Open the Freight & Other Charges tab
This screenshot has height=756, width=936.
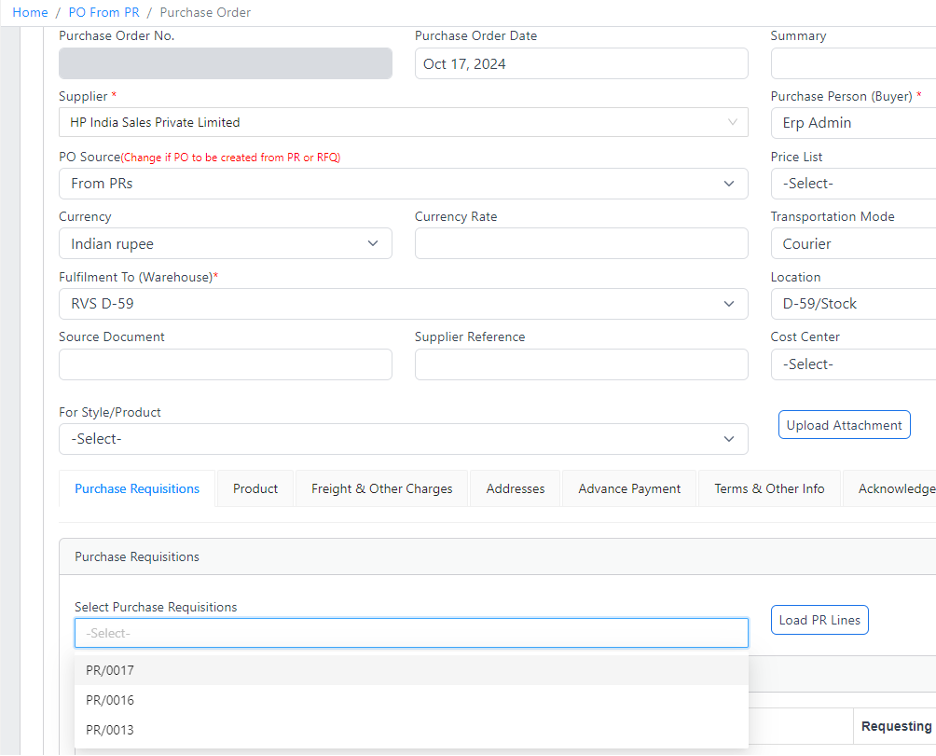click(x=381, y=489)
